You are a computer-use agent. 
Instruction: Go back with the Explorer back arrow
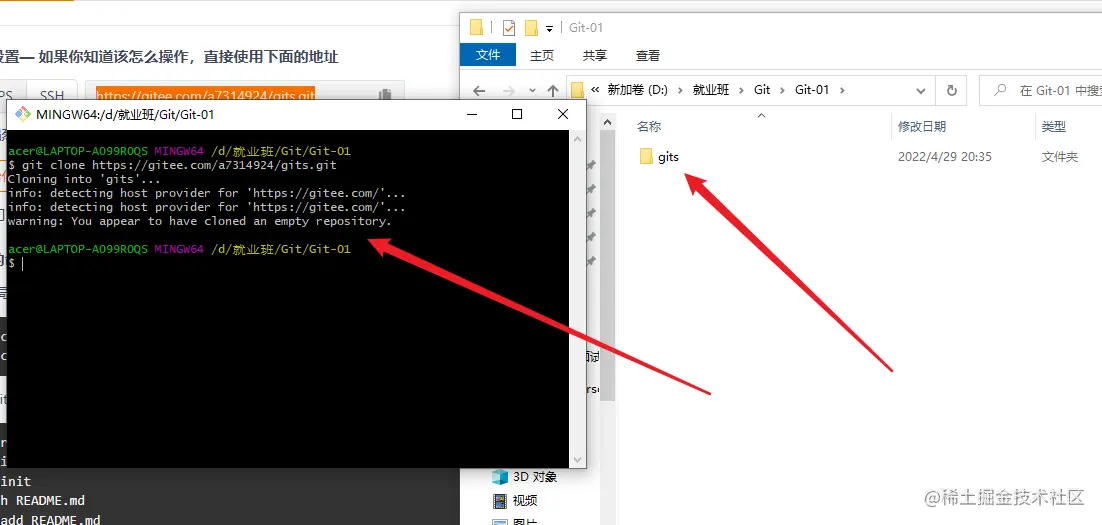pos(479,91)
